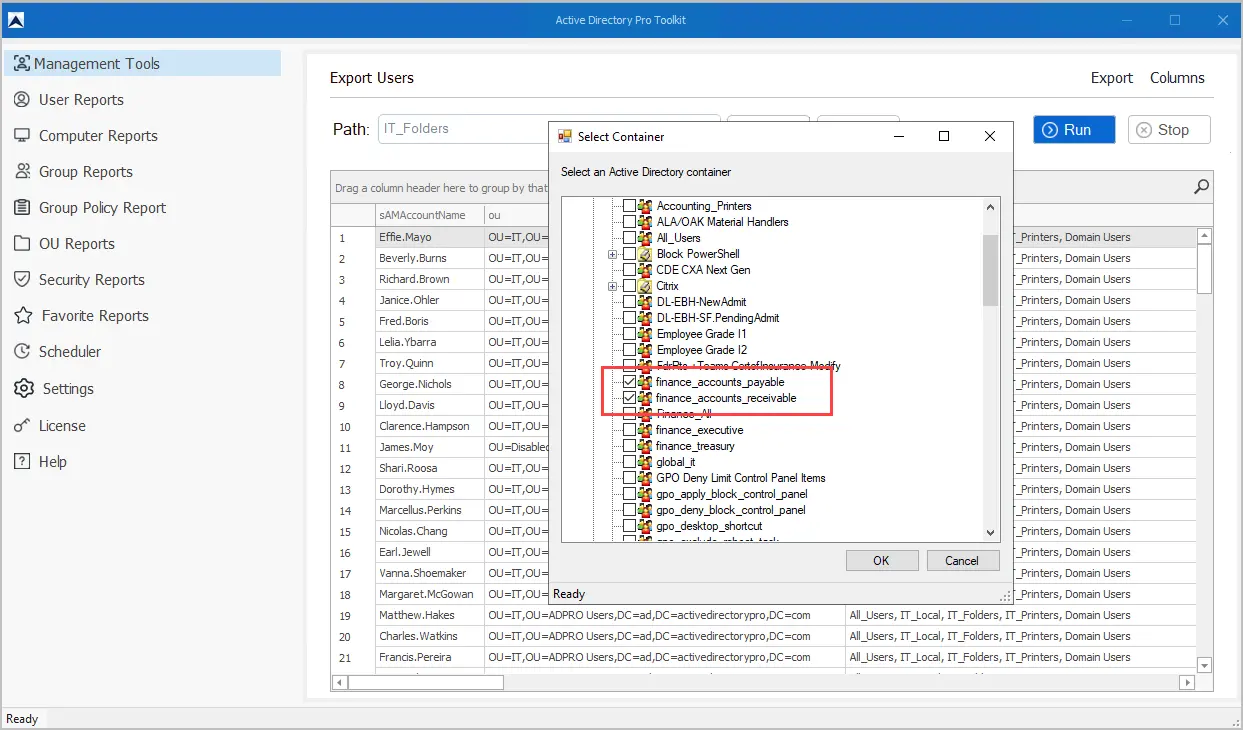The height and width of the screenshot is (730, 1243).
Task: Click the user grid's vertical scroll-up arrow
Action: click(1204, 236)
